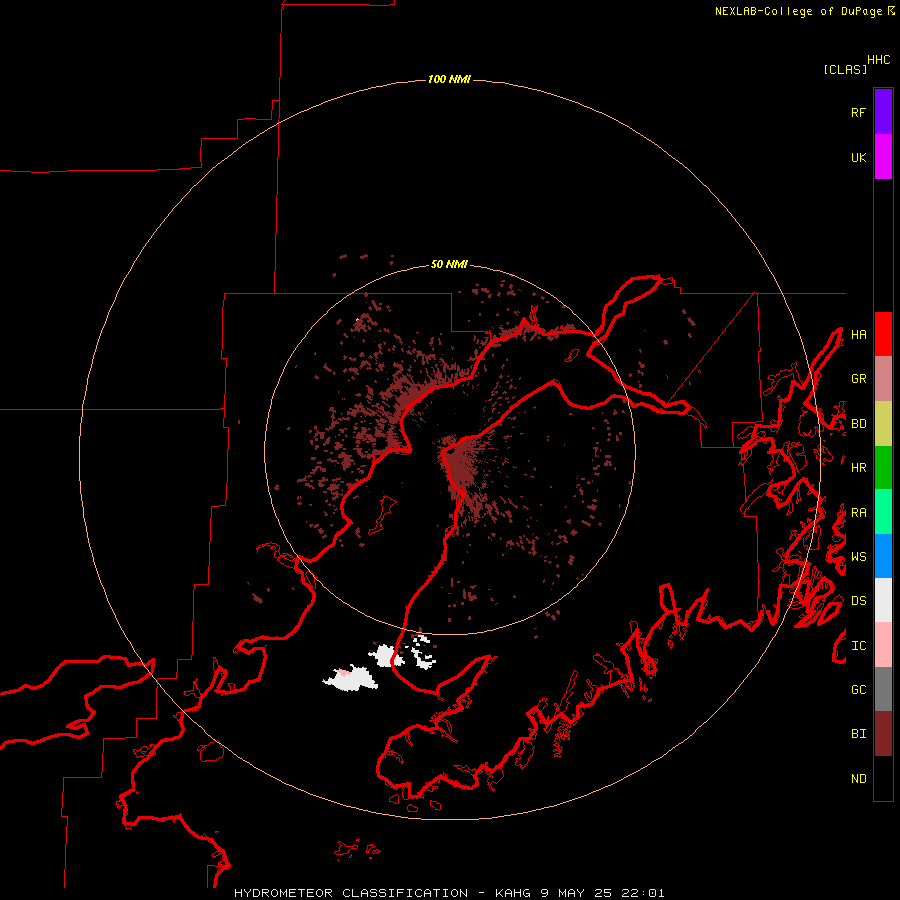Click the ND legend label
The image size is (900, 900).
click(858, 779)
